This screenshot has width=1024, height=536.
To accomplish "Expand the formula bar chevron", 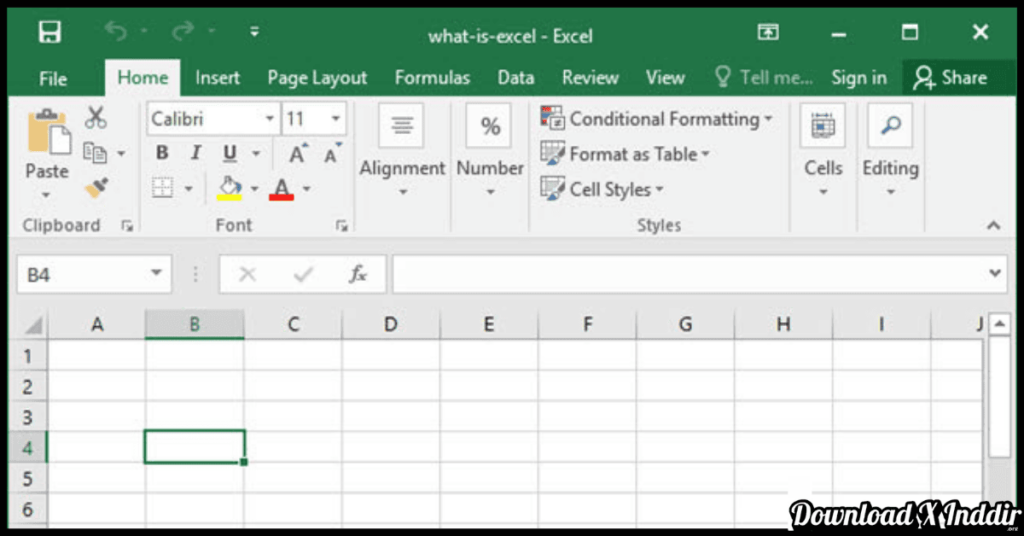I will click(x=995, y=273).
